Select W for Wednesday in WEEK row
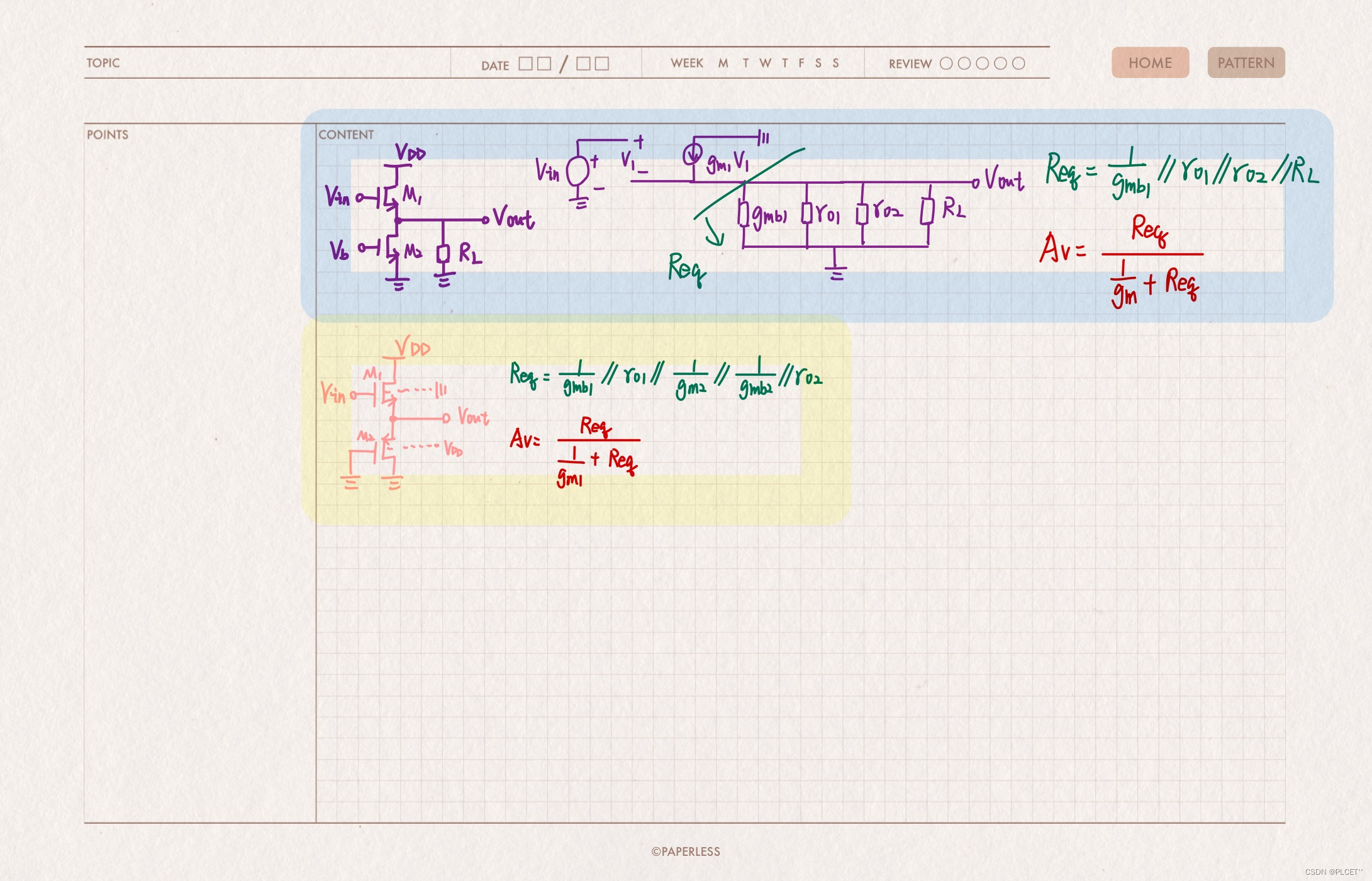 point(765,63)
